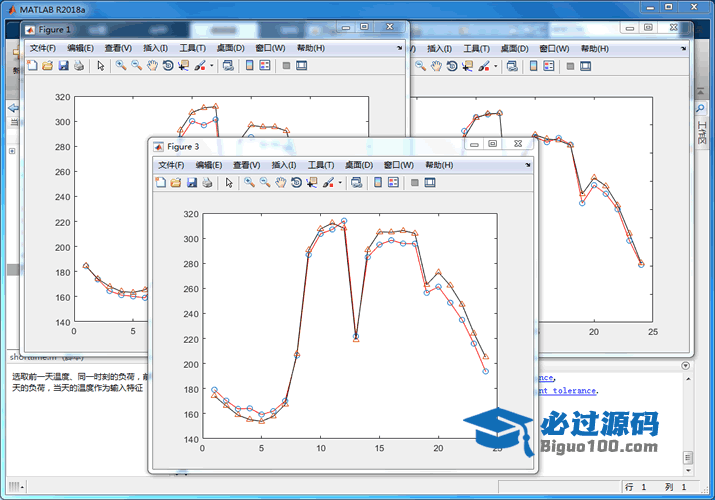This screenshot has height=500, width=715.
Task: Activate Zoom In tool in Figure 1
Action: pos(121,66)
